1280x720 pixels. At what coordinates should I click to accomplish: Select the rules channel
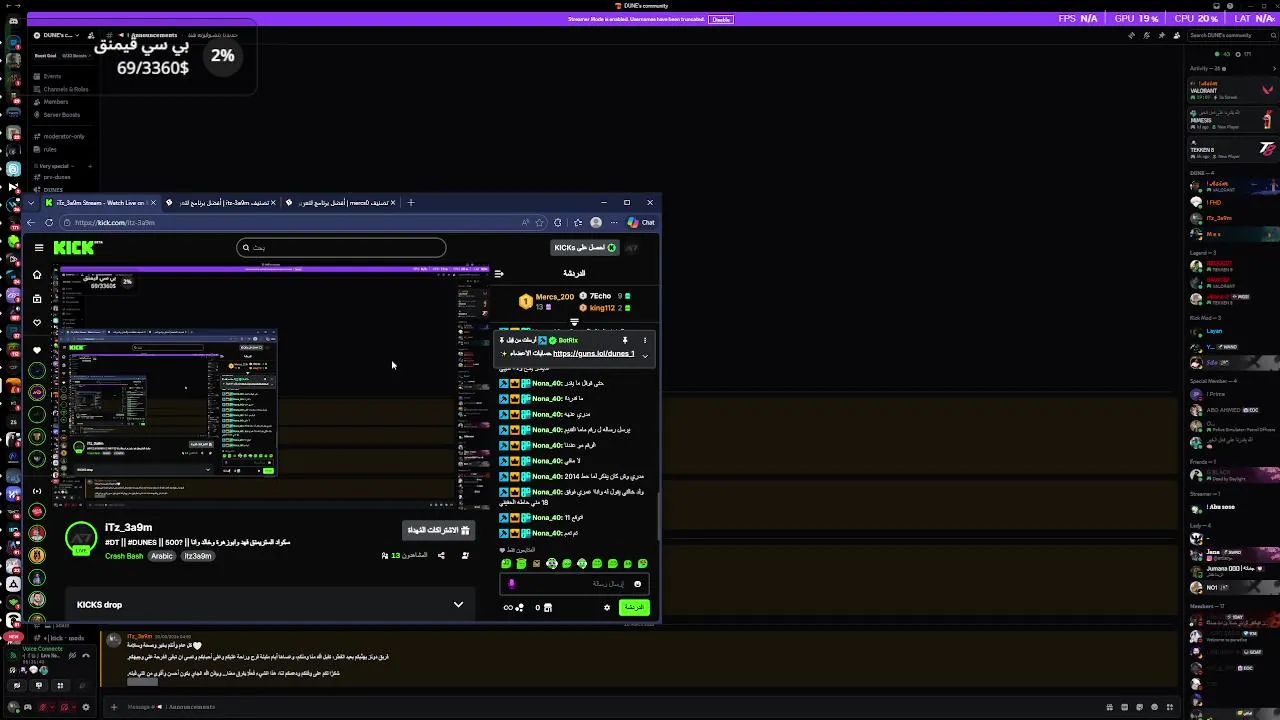click(x=50, y=149)
